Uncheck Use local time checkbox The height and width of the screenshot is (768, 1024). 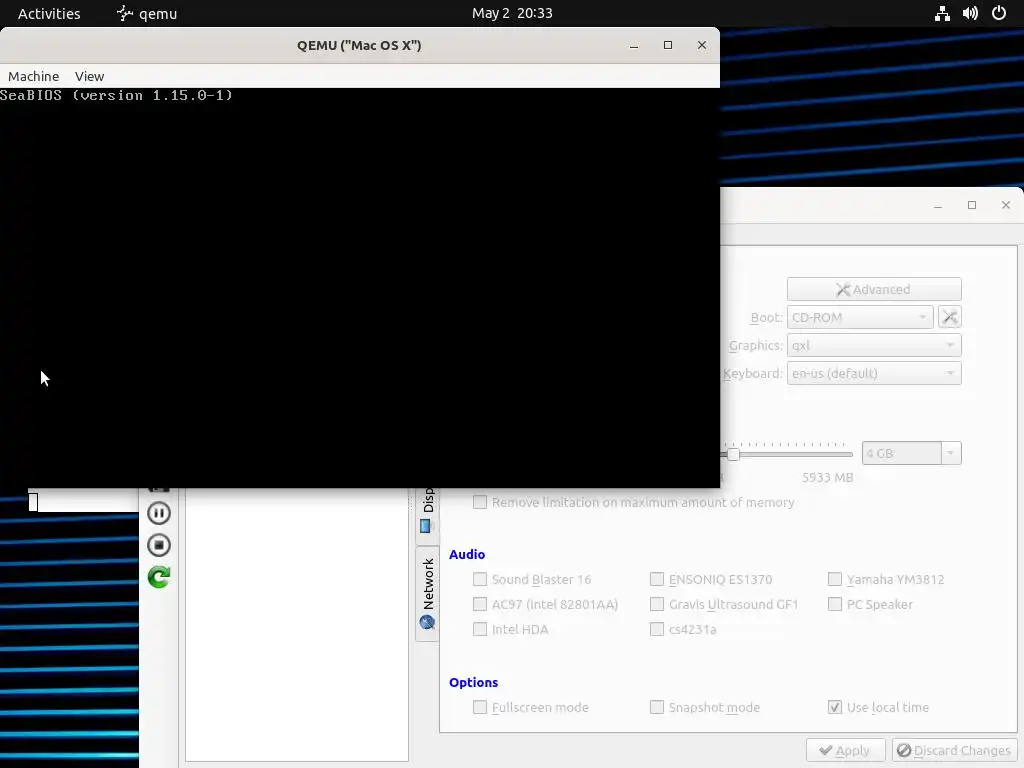pos(835,707)
